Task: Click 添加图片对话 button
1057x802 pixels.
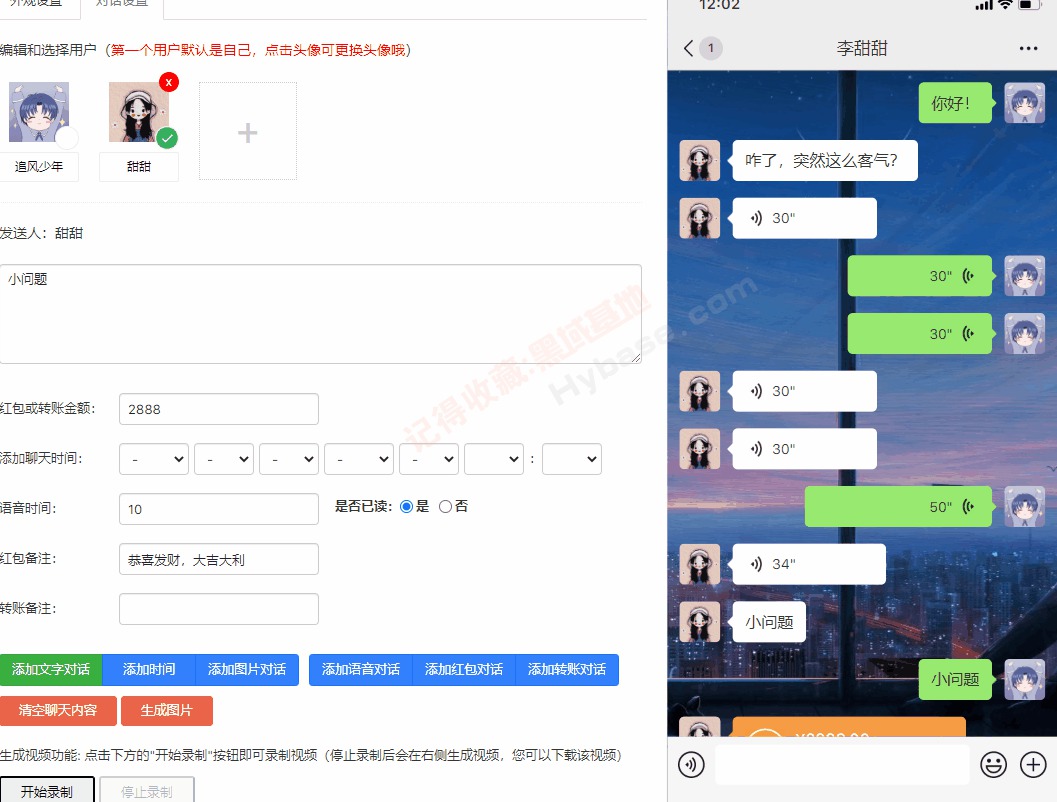Action: tap(247, 670)
